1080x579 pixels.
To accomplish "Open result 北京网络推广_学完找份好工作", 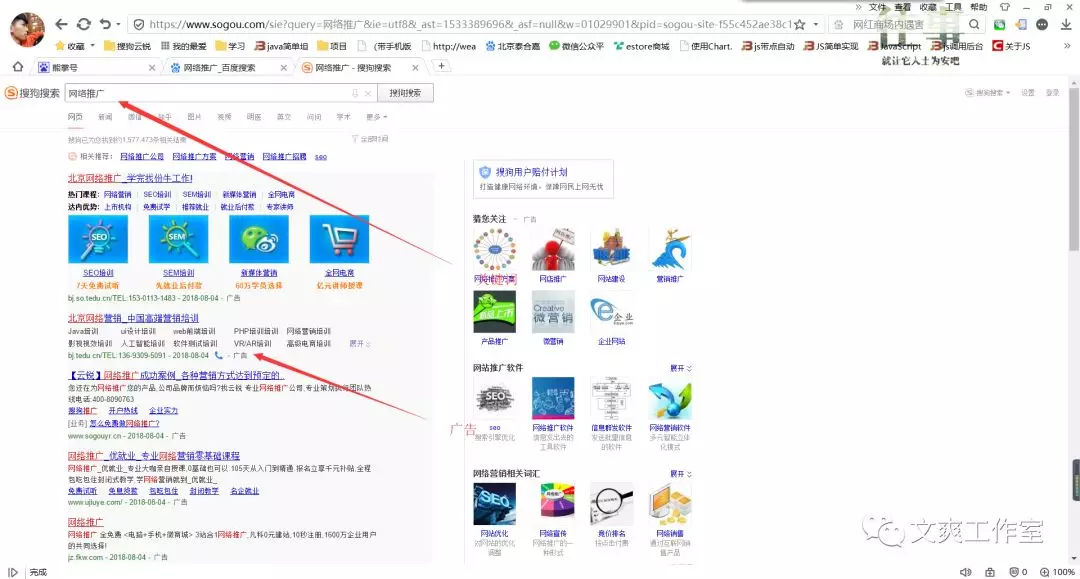I will pos(130,178).
